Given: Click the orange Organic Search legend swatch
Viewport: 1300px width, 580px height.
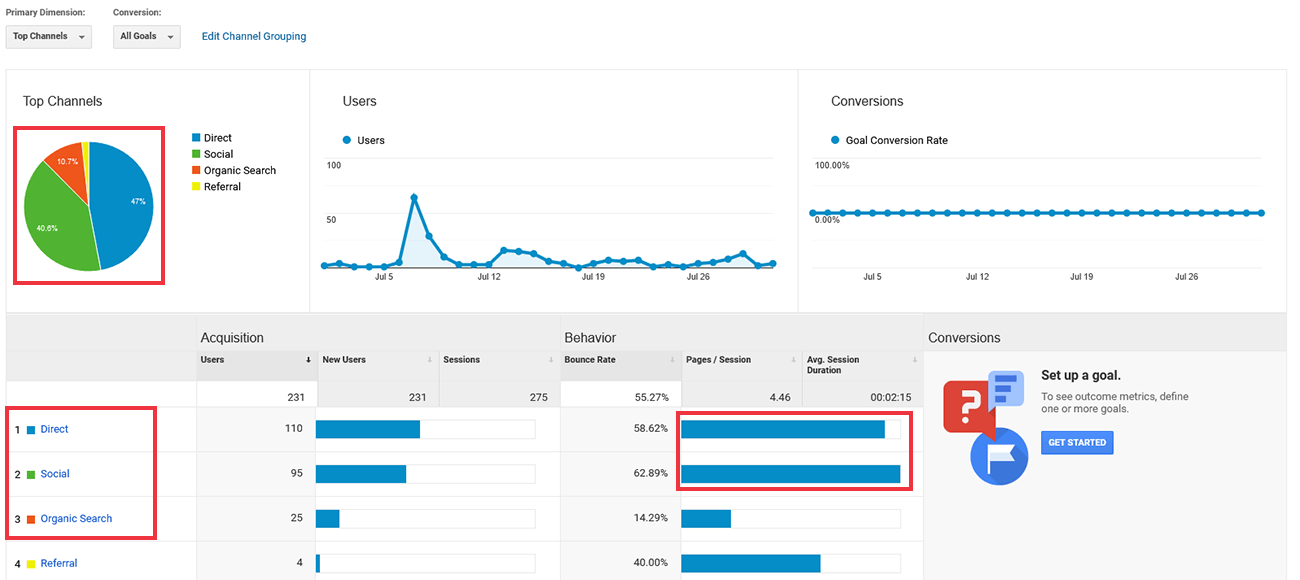Looking at the screenshot, I should [x=196, y=170].
